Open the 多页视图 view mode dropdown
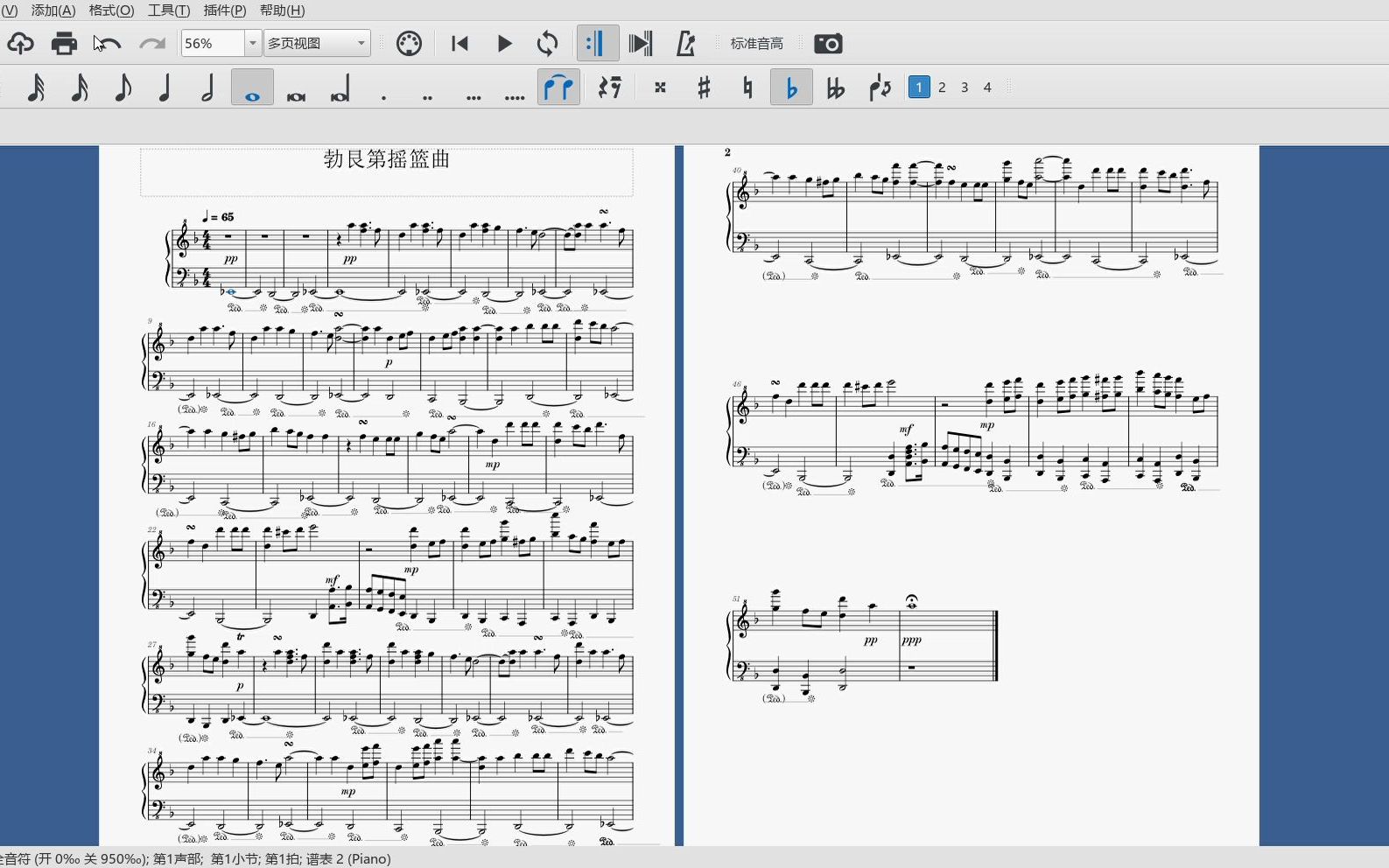This screenshot has width=1389, height=868. (317, 43)
